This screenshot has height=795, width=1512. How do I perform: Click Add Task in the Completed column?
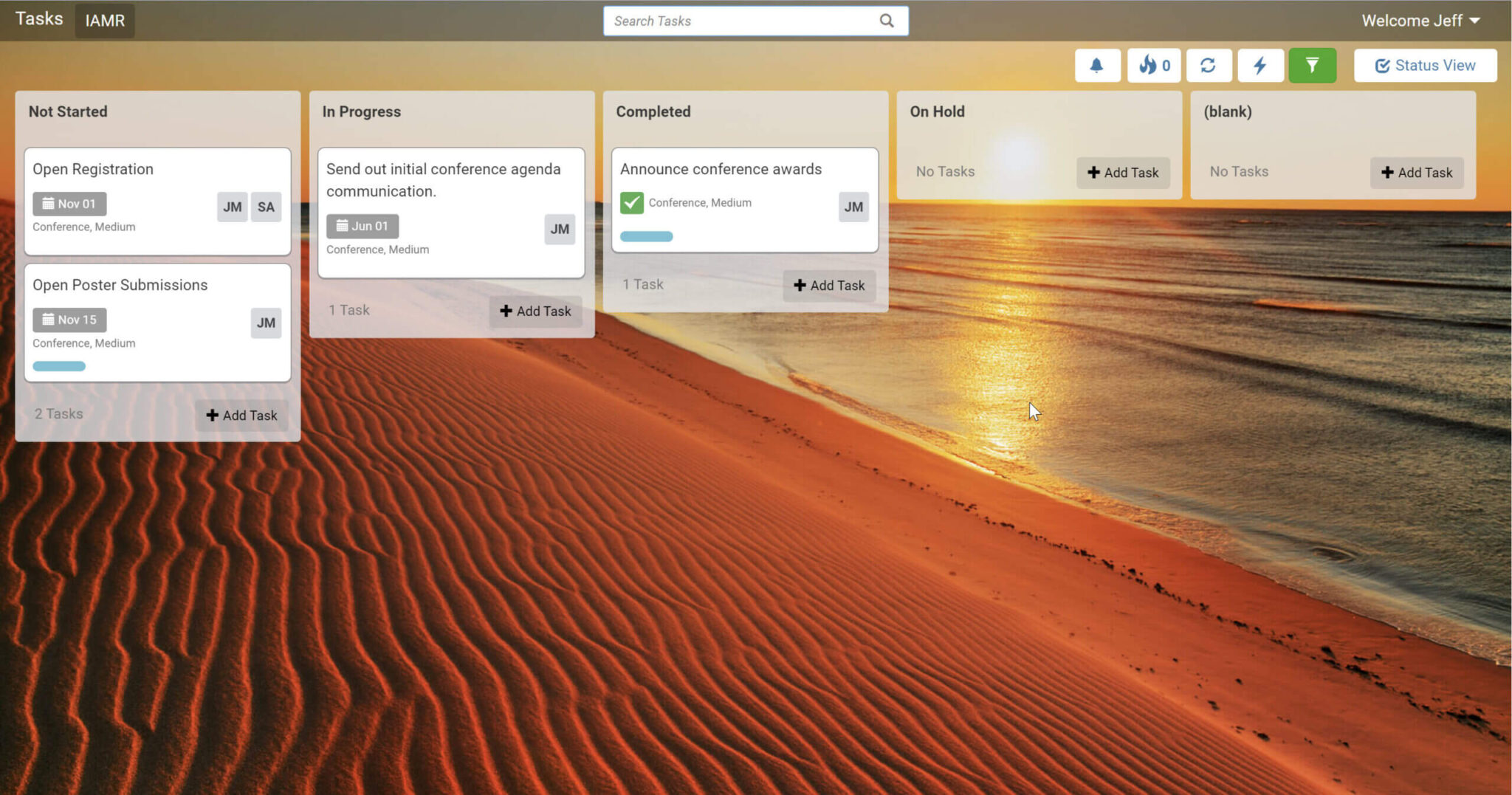[x=829, y=285]
